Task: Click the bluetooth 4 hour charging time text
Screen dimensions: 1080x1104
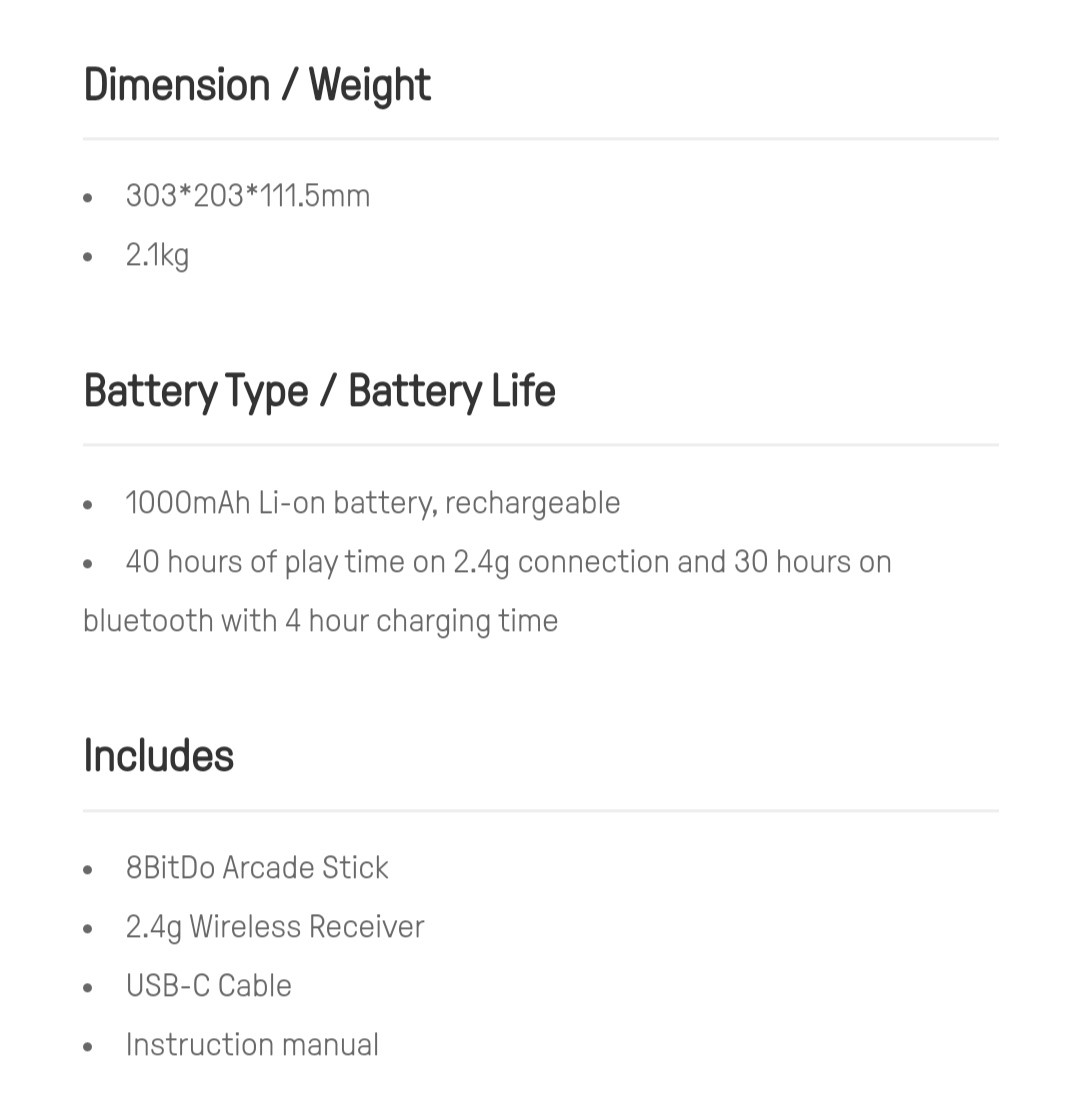Action: [x=320, y=622]
